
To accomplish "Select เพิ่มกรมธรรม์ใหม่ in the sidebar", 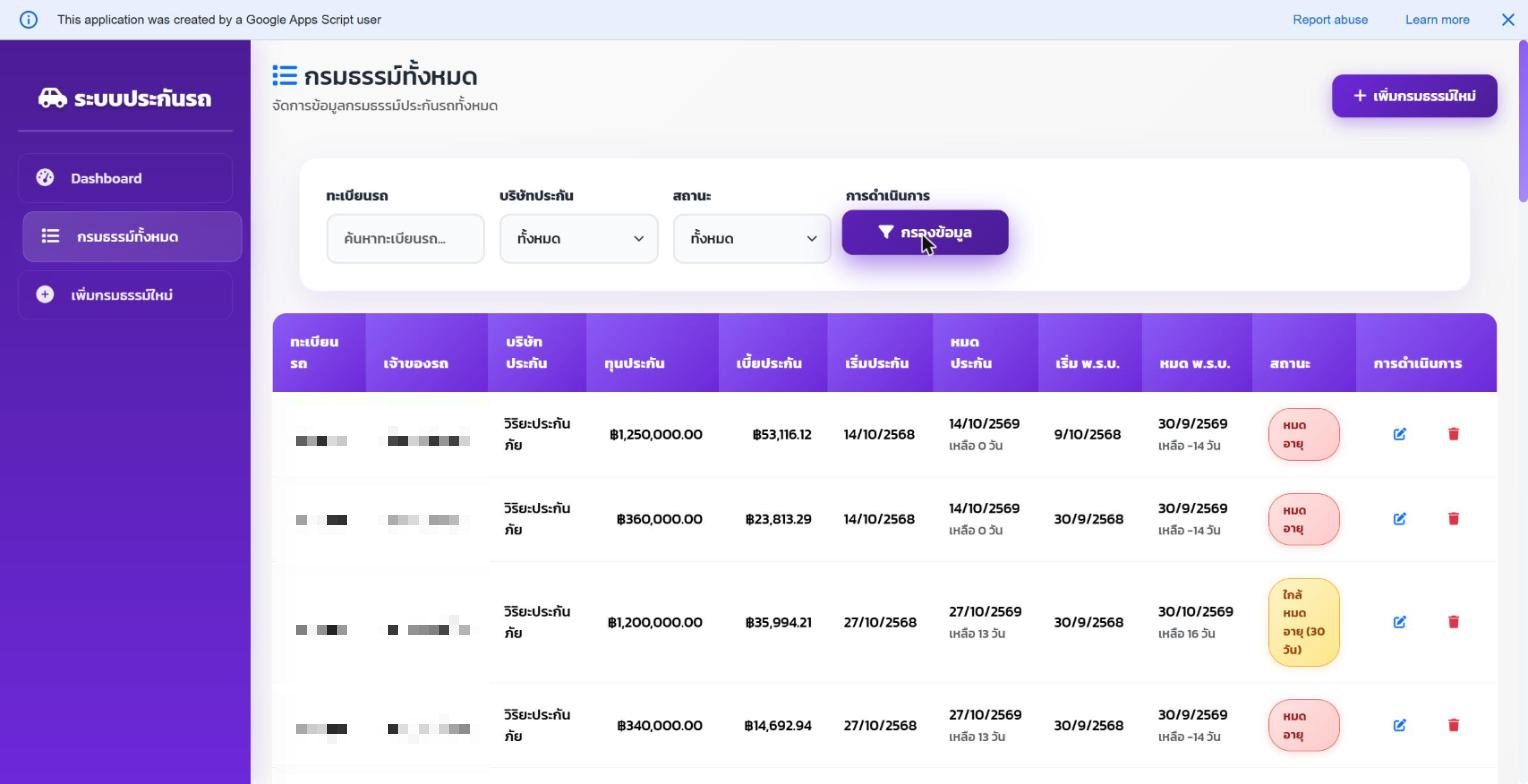I will tap(125, 294).
